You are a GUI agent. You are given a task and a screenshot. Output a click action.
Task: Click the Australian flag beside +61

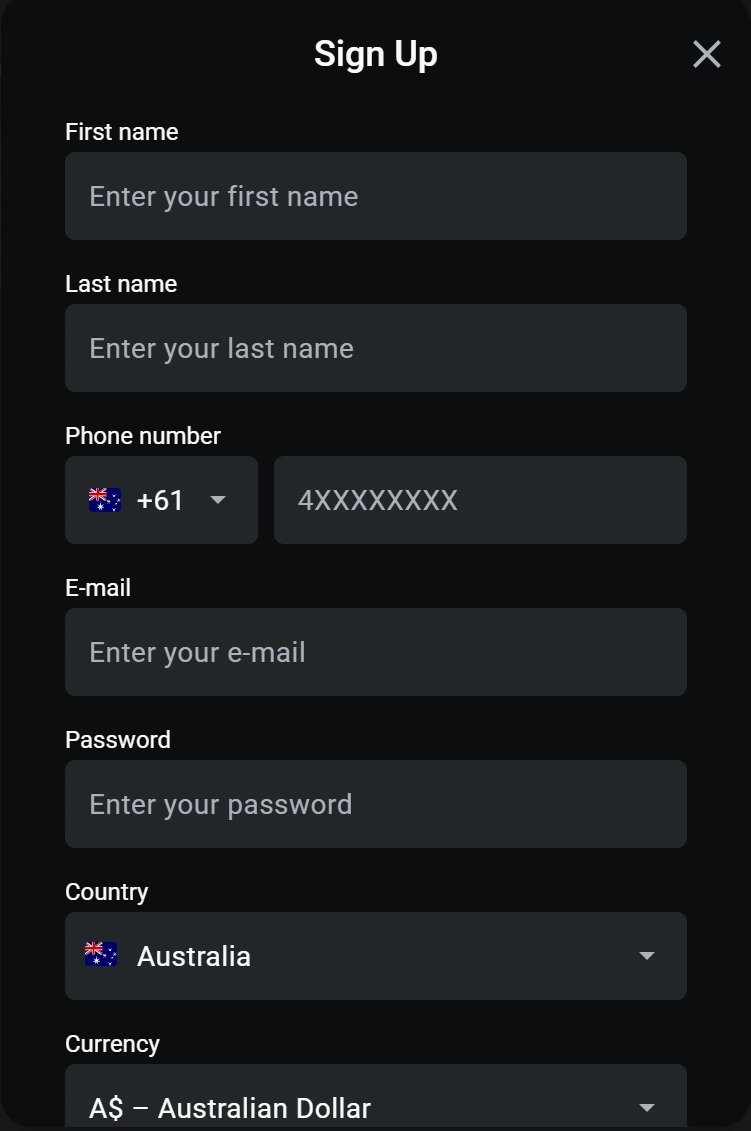pyautogui.click(x=104, y=499)
